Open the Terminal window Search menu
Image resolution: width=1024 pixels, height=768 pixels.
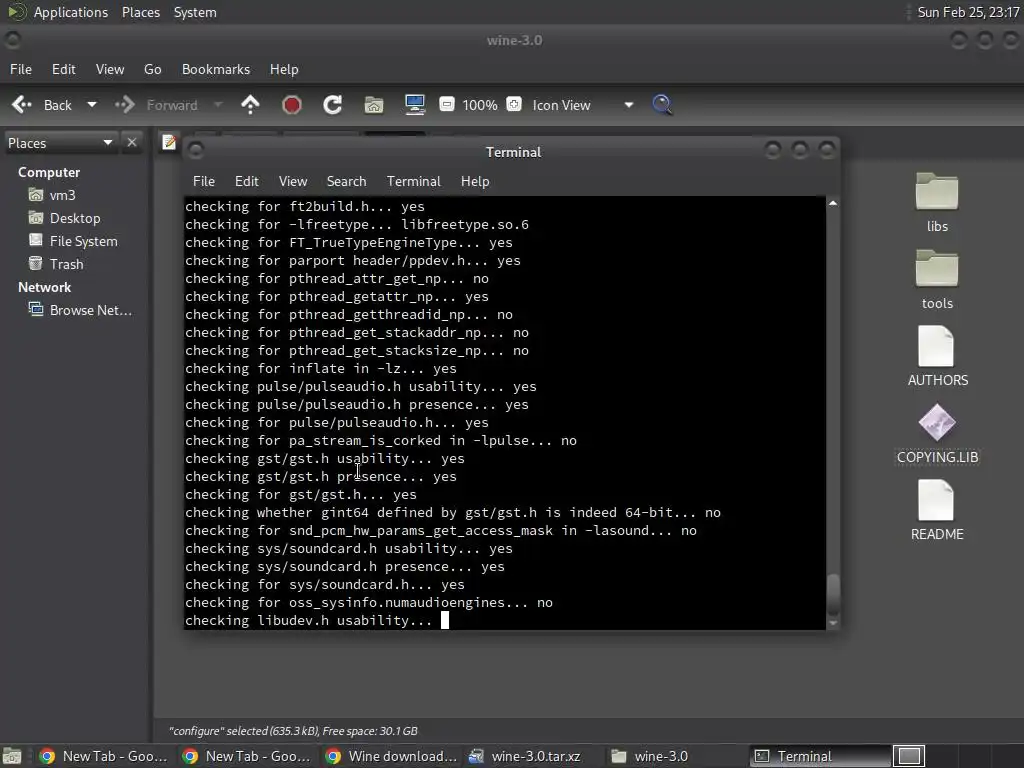(346, 182)
